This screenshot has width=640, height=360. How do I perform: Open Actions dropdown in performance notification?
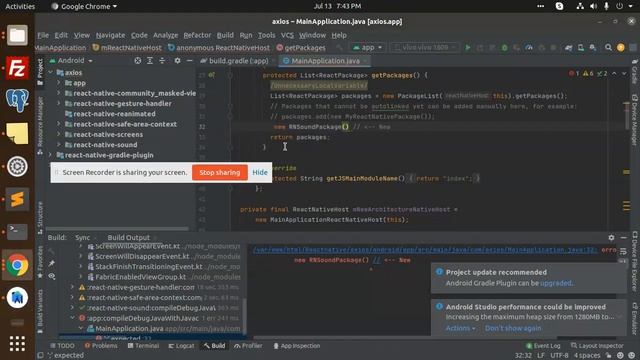pos(460,328)
